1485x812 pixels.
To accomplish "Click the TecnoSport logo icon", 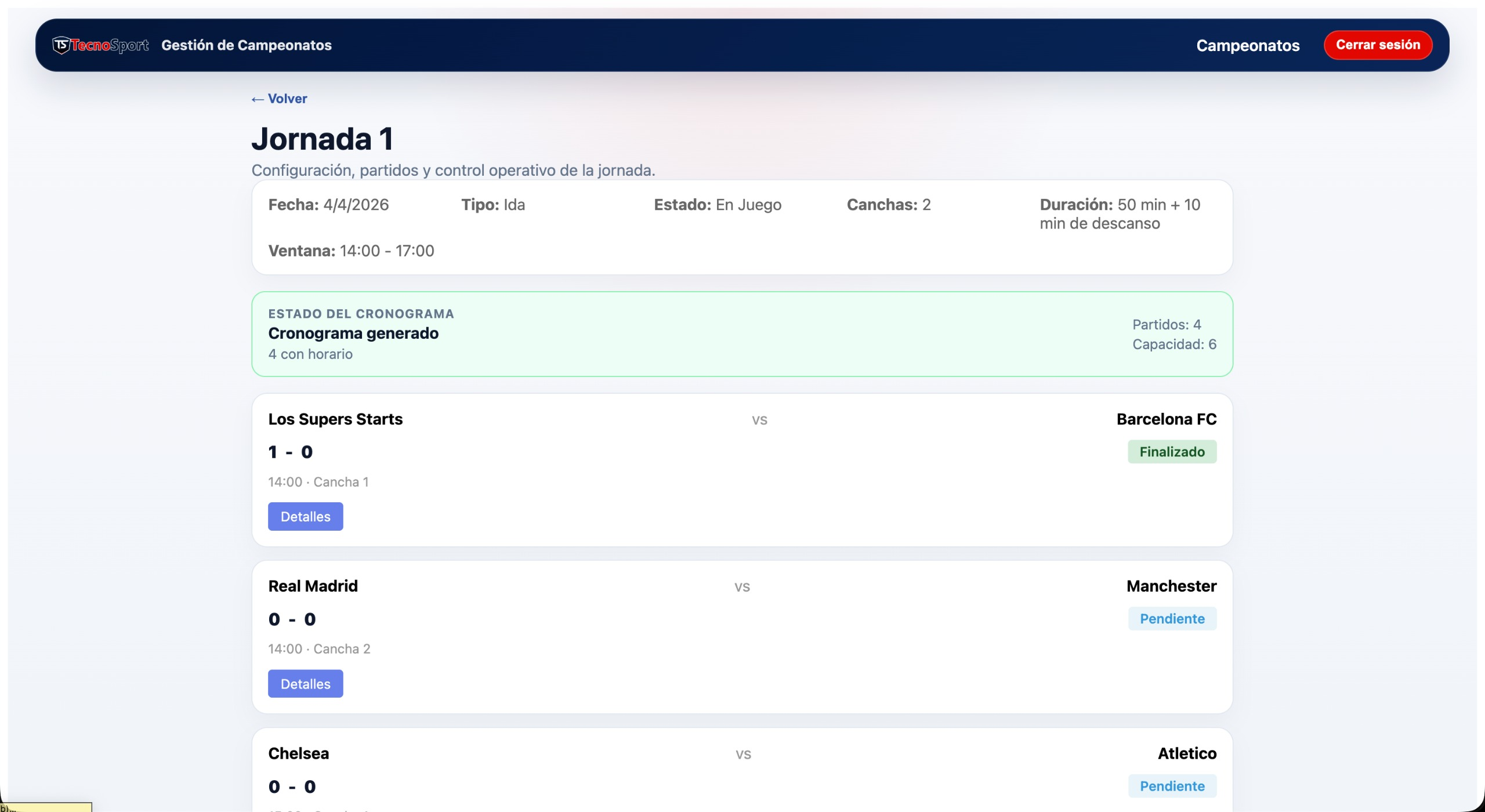I will point(61,45).
